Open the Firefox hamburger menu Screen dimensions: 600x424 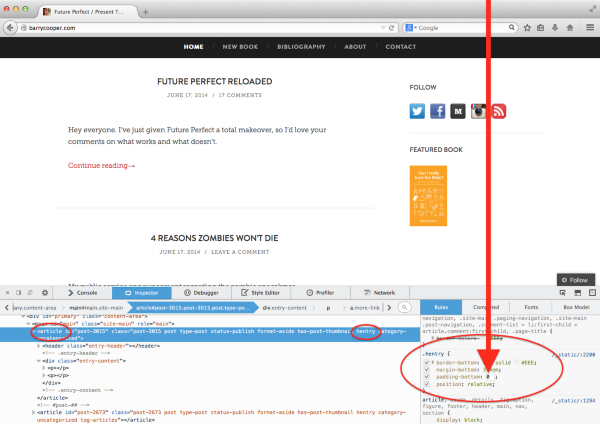click(x=589, y=28)
